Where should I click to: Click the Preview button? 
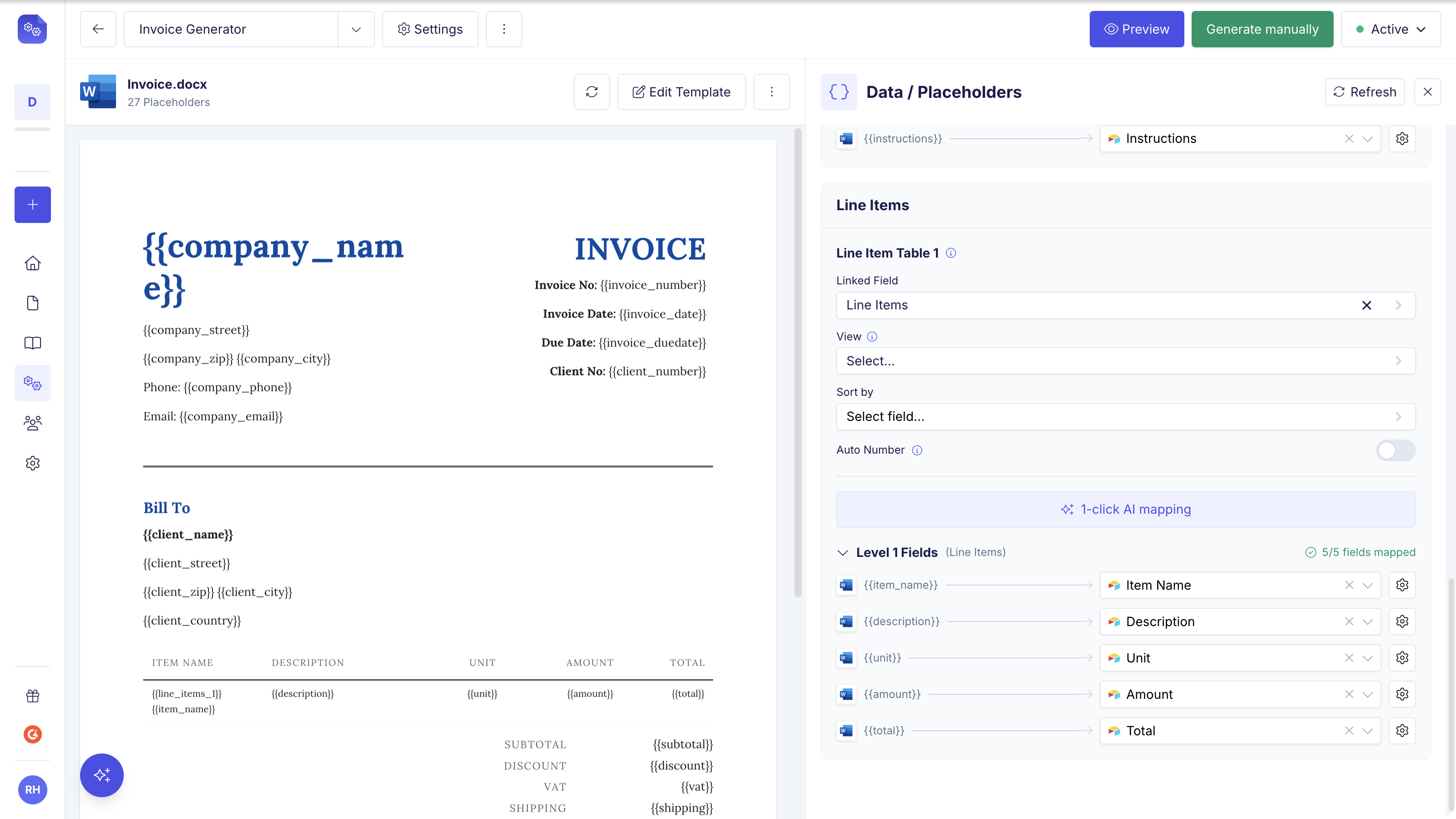click(1136, 29)
